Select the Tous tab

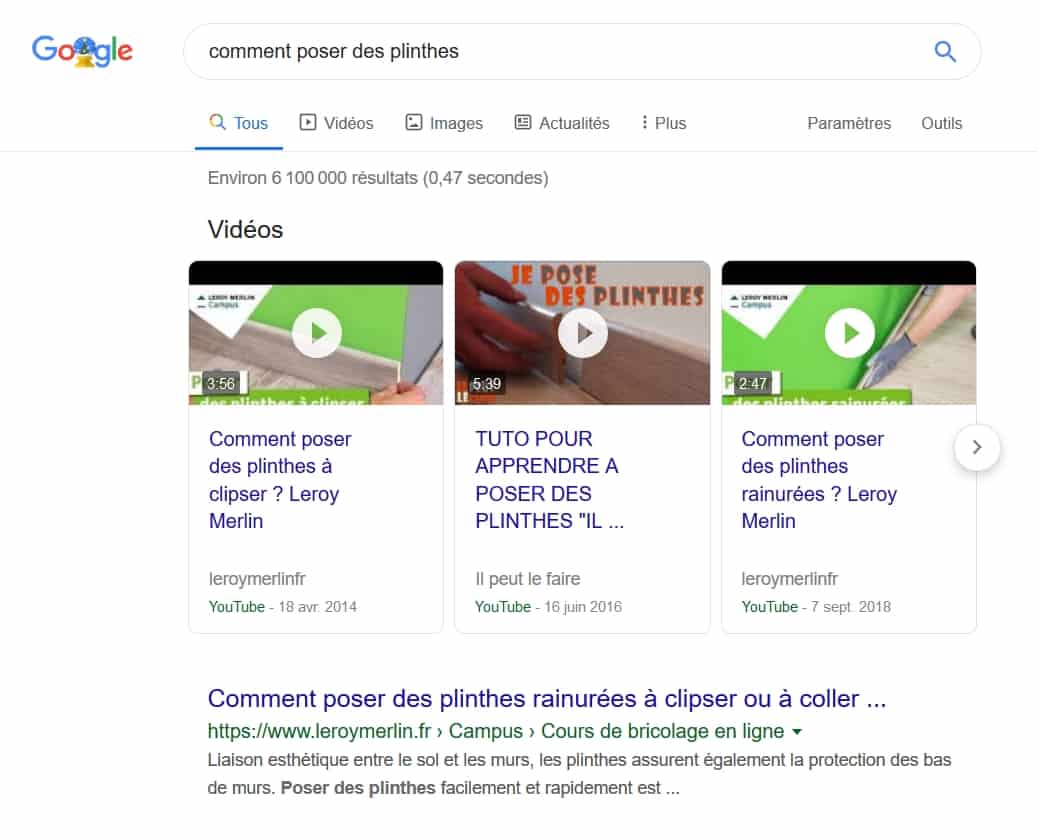(239, 123)
